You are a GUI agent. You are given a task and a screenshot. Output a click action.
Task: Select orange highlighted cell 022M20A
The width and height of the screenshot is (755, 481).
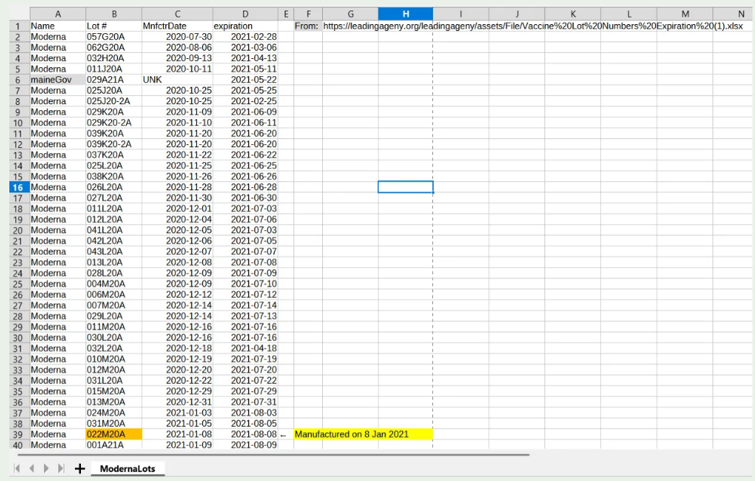113,434
